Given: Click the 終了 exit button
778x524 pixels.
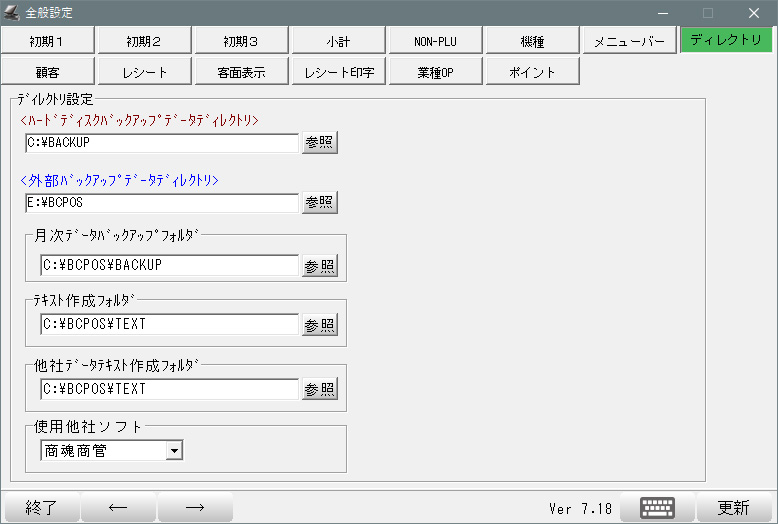Looking at the screenshot, I should (40, 507).
